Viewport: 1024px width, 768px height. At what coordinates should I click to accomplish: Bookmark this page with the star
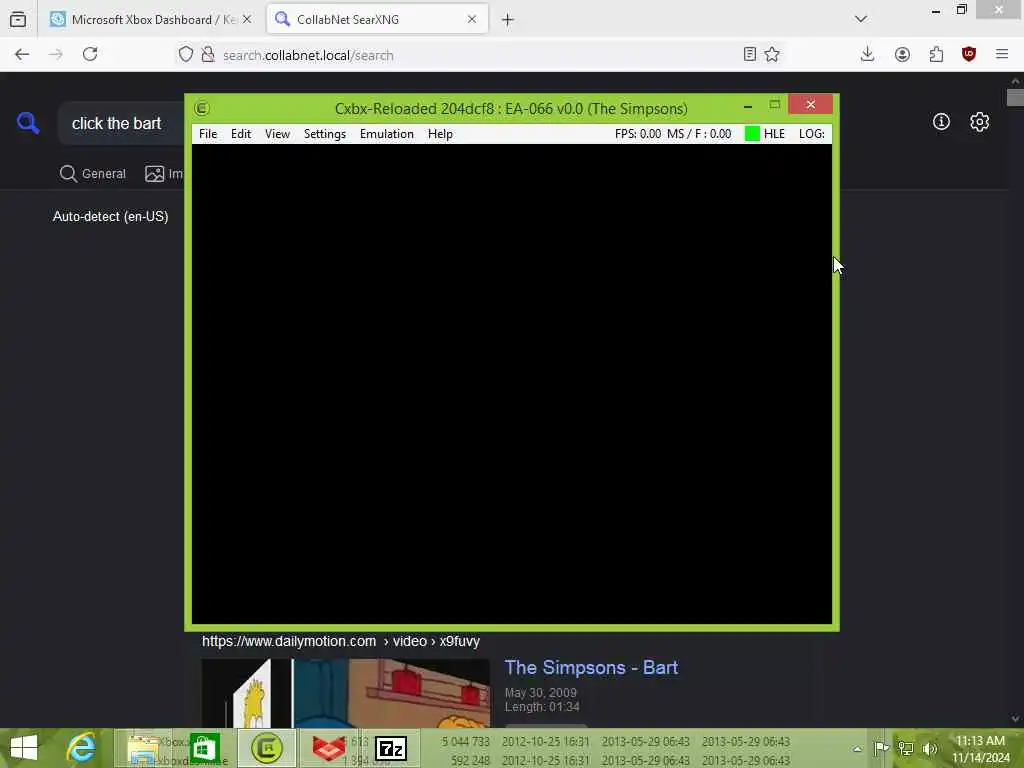[x=772, y=54]
